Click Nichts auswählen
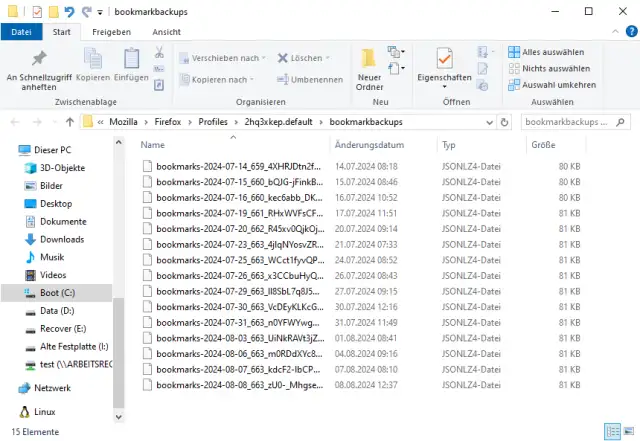 549,69
